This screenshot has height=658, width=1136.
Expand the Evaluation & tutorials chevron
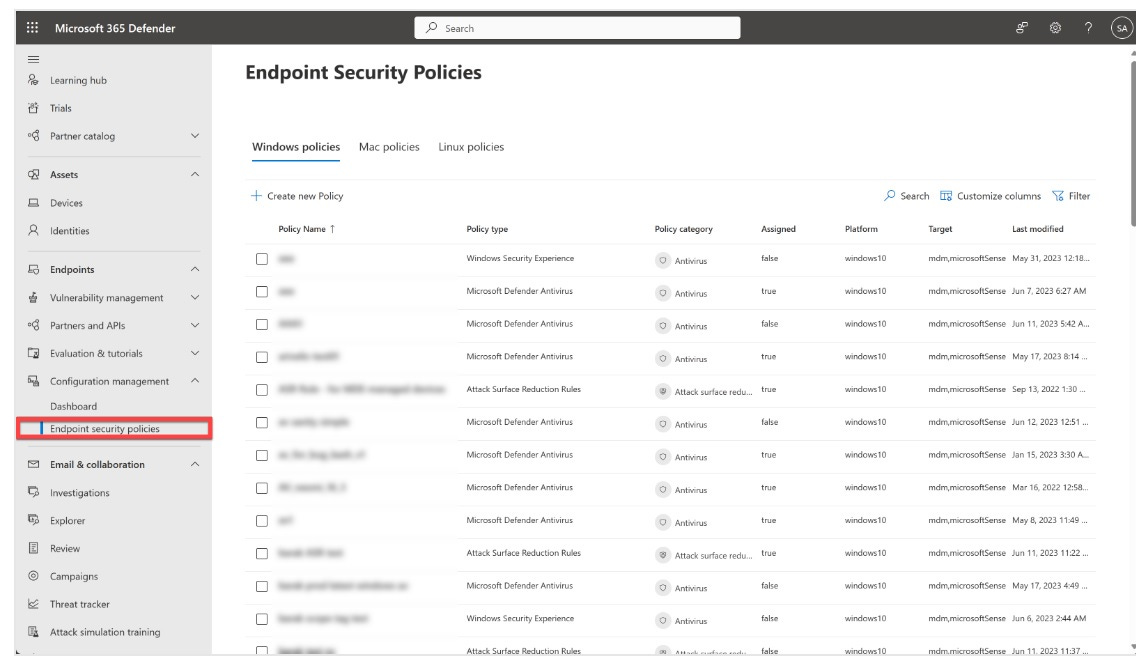[x=195, y=353]
